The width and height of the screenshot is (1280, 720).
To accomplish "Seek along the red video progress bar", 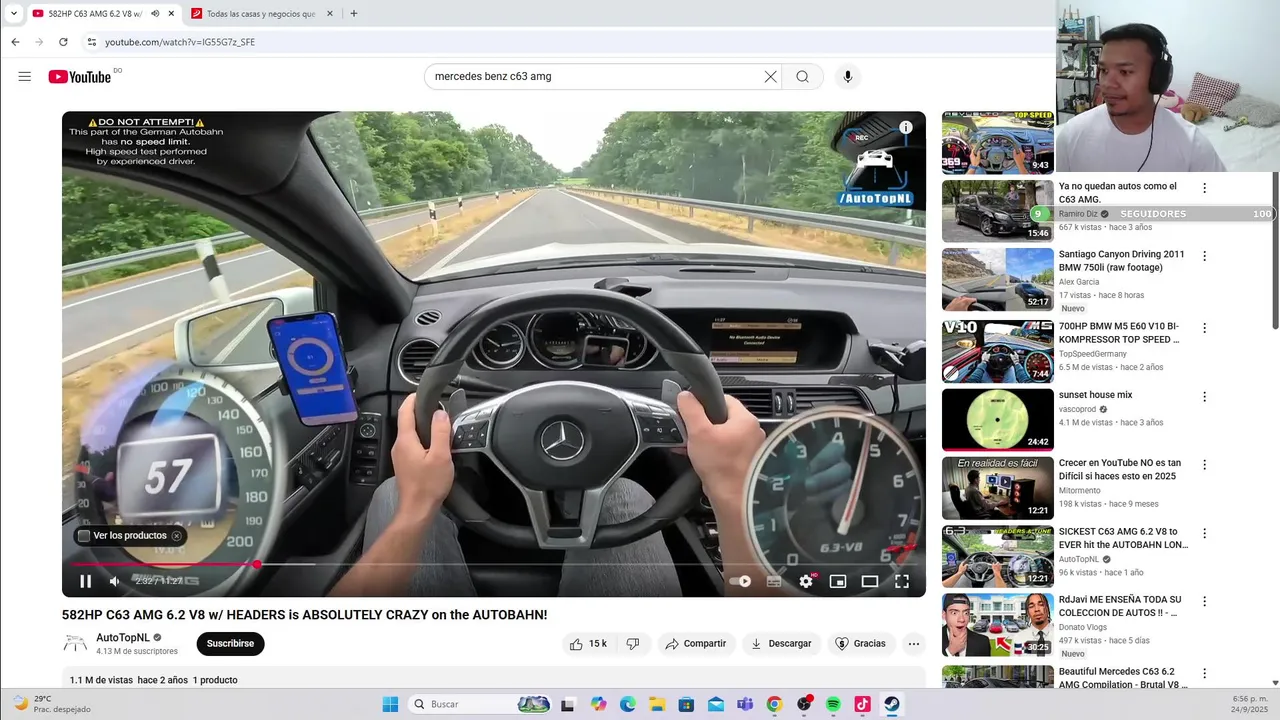I will (494, 565).
